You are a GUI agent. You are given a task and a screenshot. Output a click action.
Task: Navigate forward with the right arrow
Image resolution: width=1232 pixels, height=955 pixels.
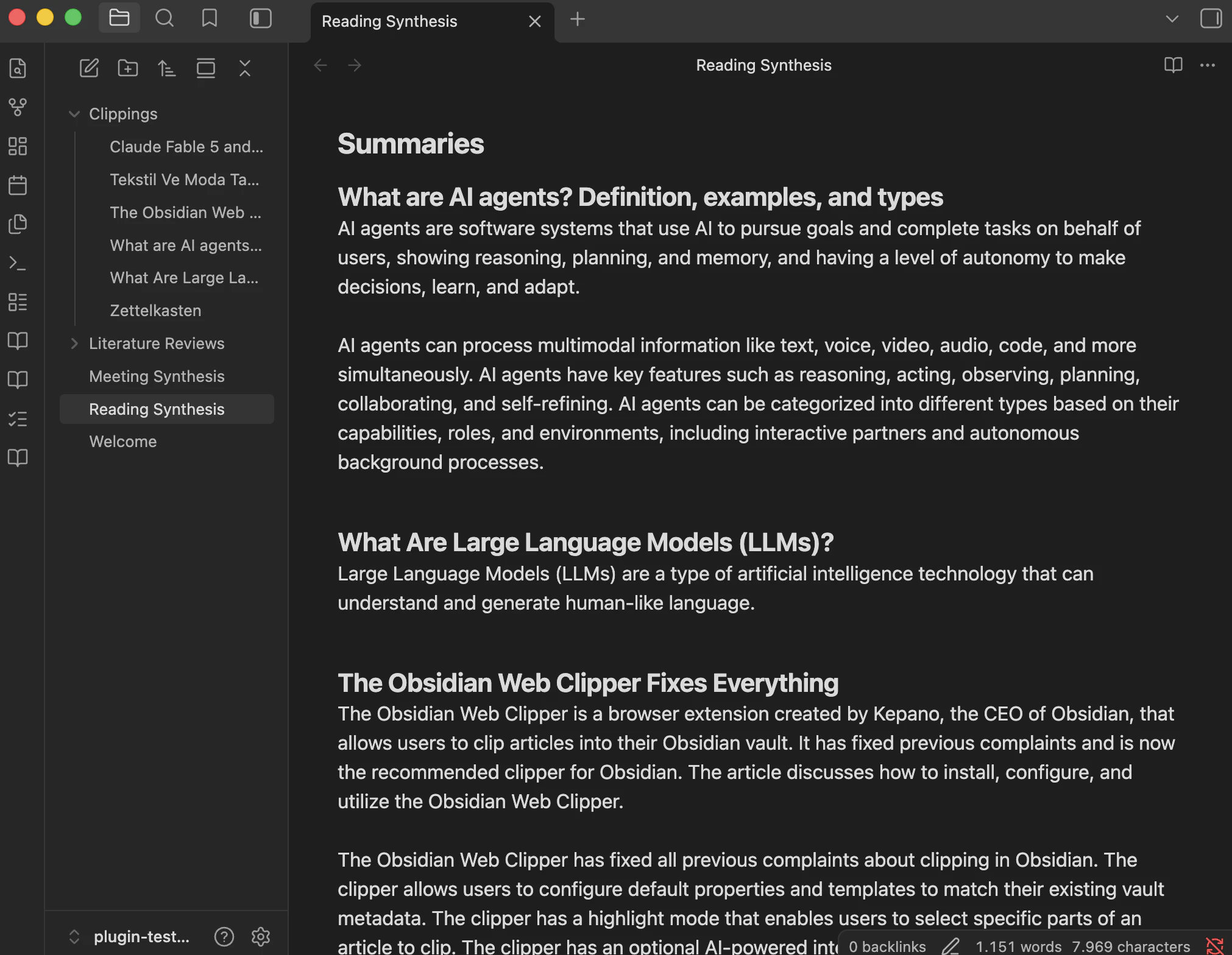(355, 65)
